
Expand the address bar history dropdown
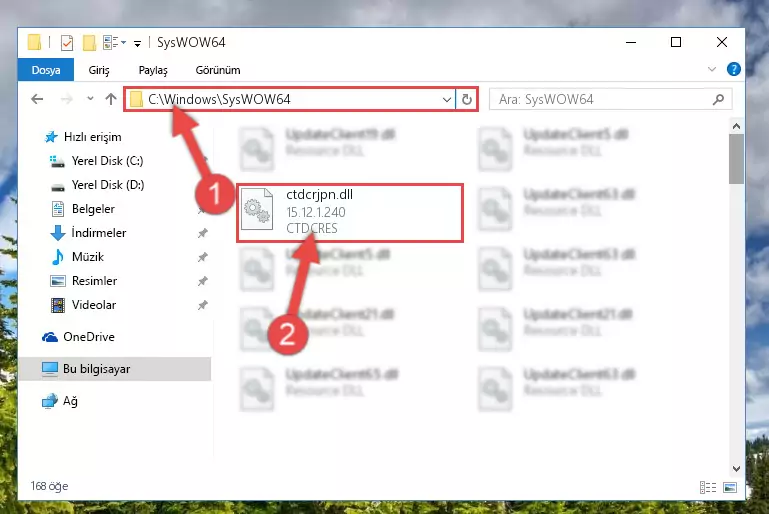446,100
